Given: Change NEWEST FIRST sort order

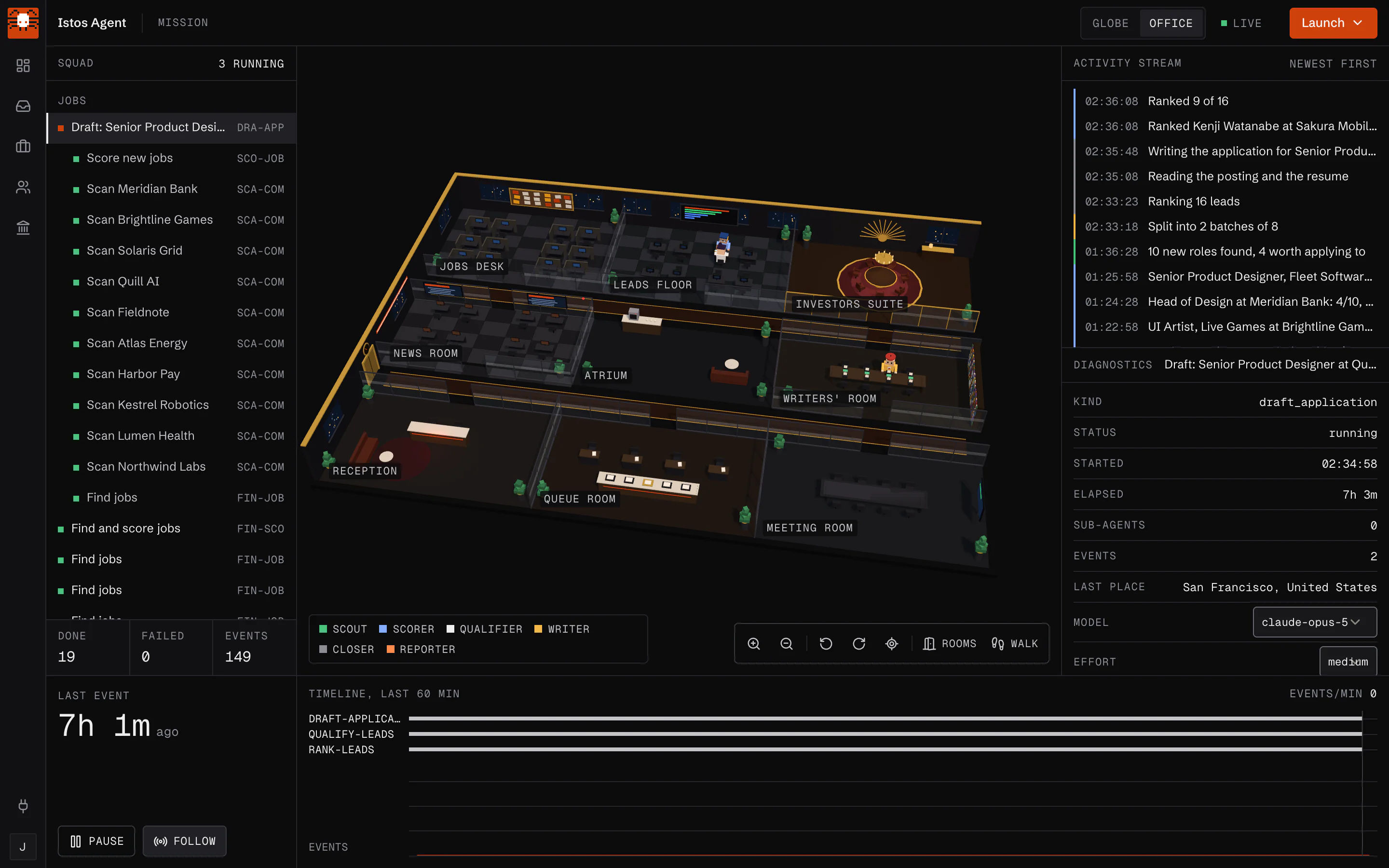Looking at the screenshot, I should pyautogui.click(x=1333, y=64).
